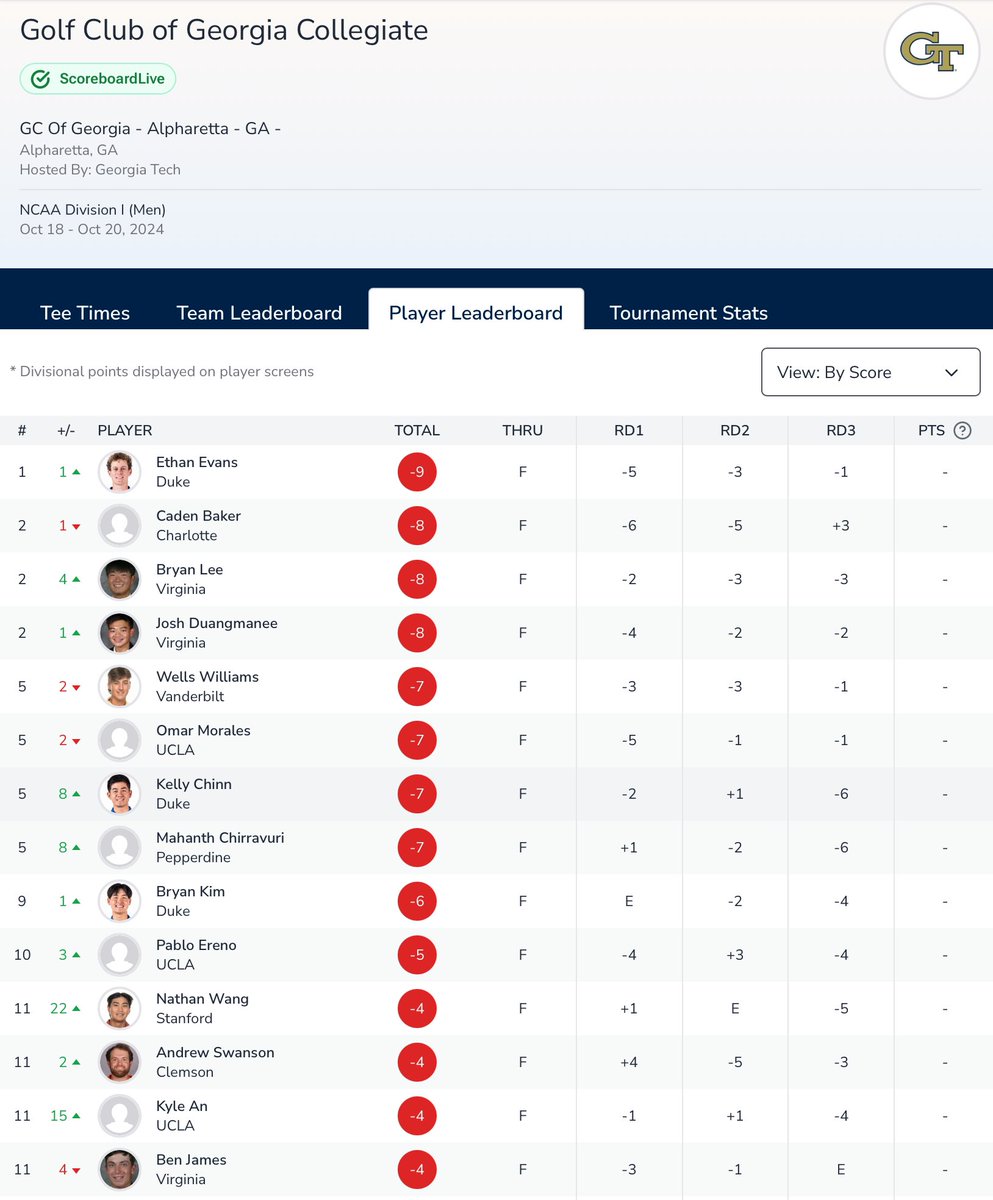The width and height of the screenshot is (993, 1200).
Task: Click Wells Williams player name
Action: click(x=207, y=677)
